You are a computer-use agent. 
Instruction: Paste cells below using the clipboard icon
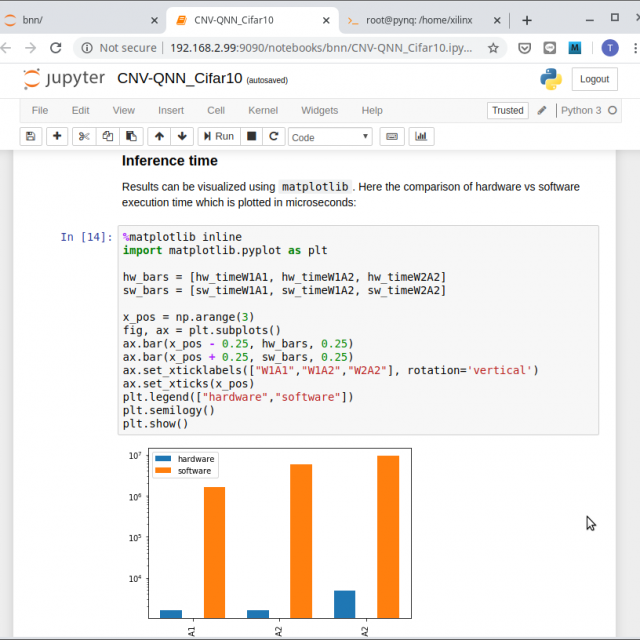click(131, 136)
